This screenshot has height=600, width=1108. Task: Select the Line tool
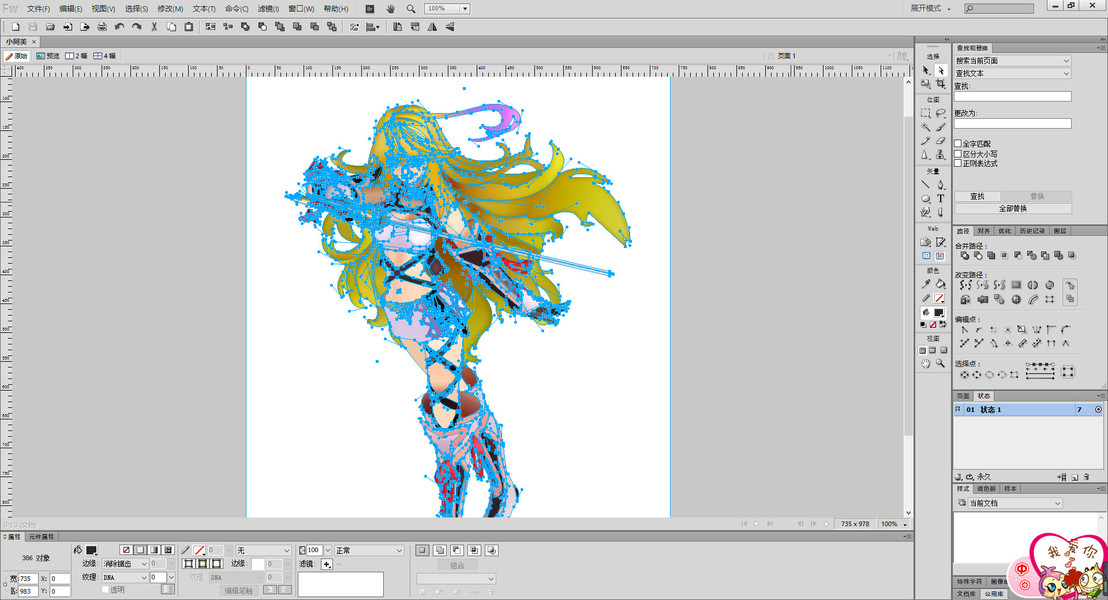pos(926,184)
